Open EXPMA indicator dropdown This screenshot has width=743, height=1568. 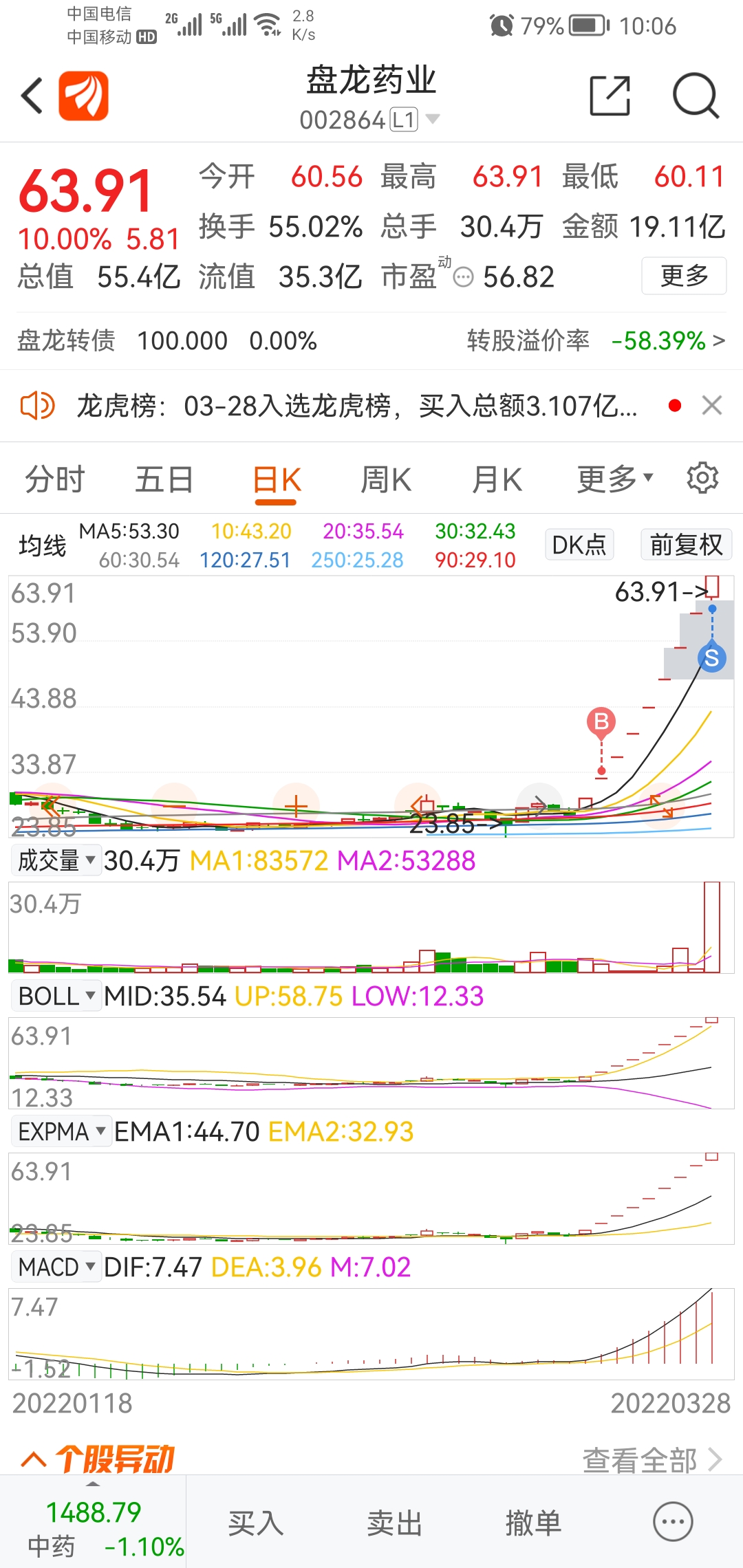pos(61,1131)
